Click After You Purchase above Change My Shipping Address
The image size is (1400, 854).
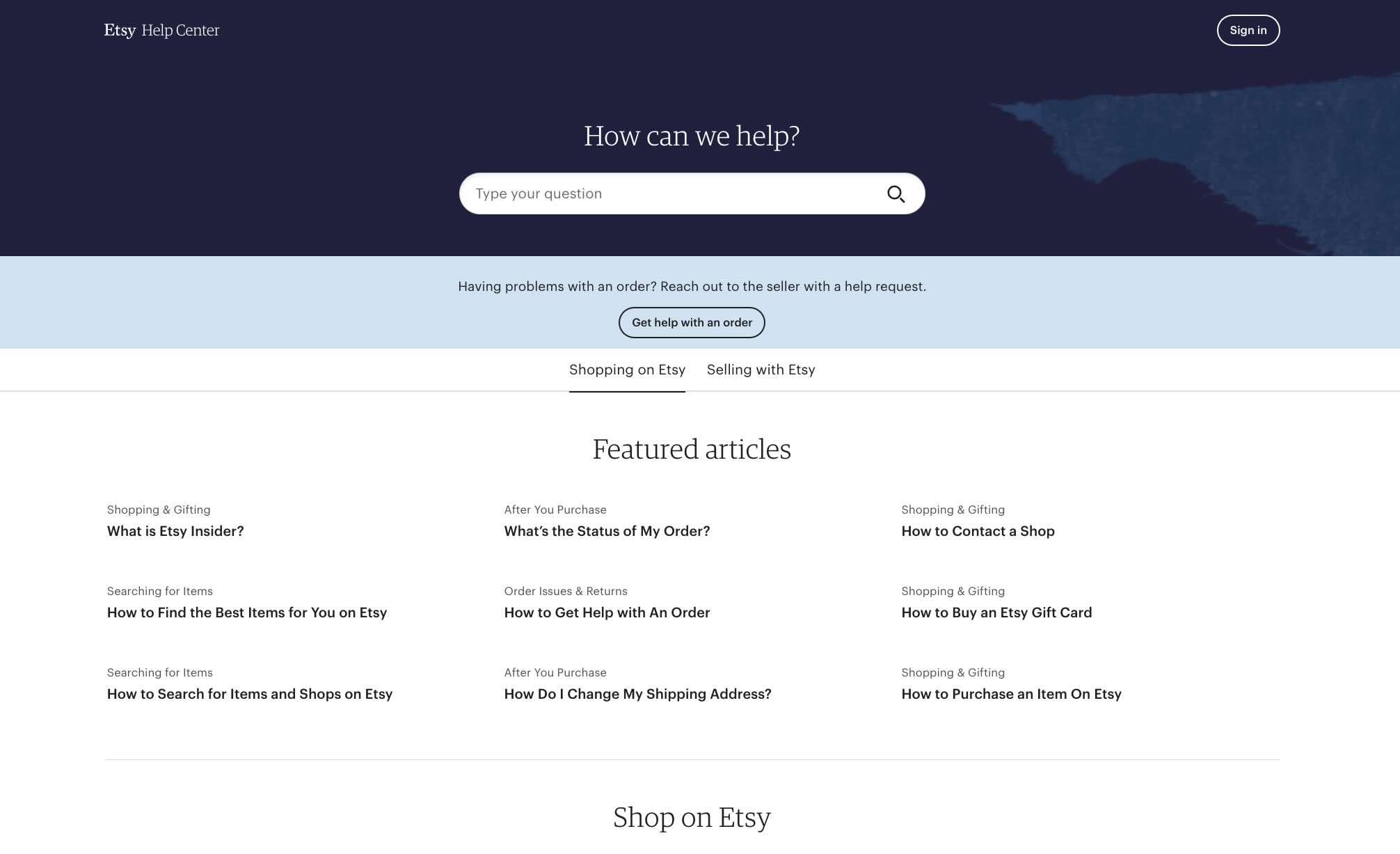[555, 672]
